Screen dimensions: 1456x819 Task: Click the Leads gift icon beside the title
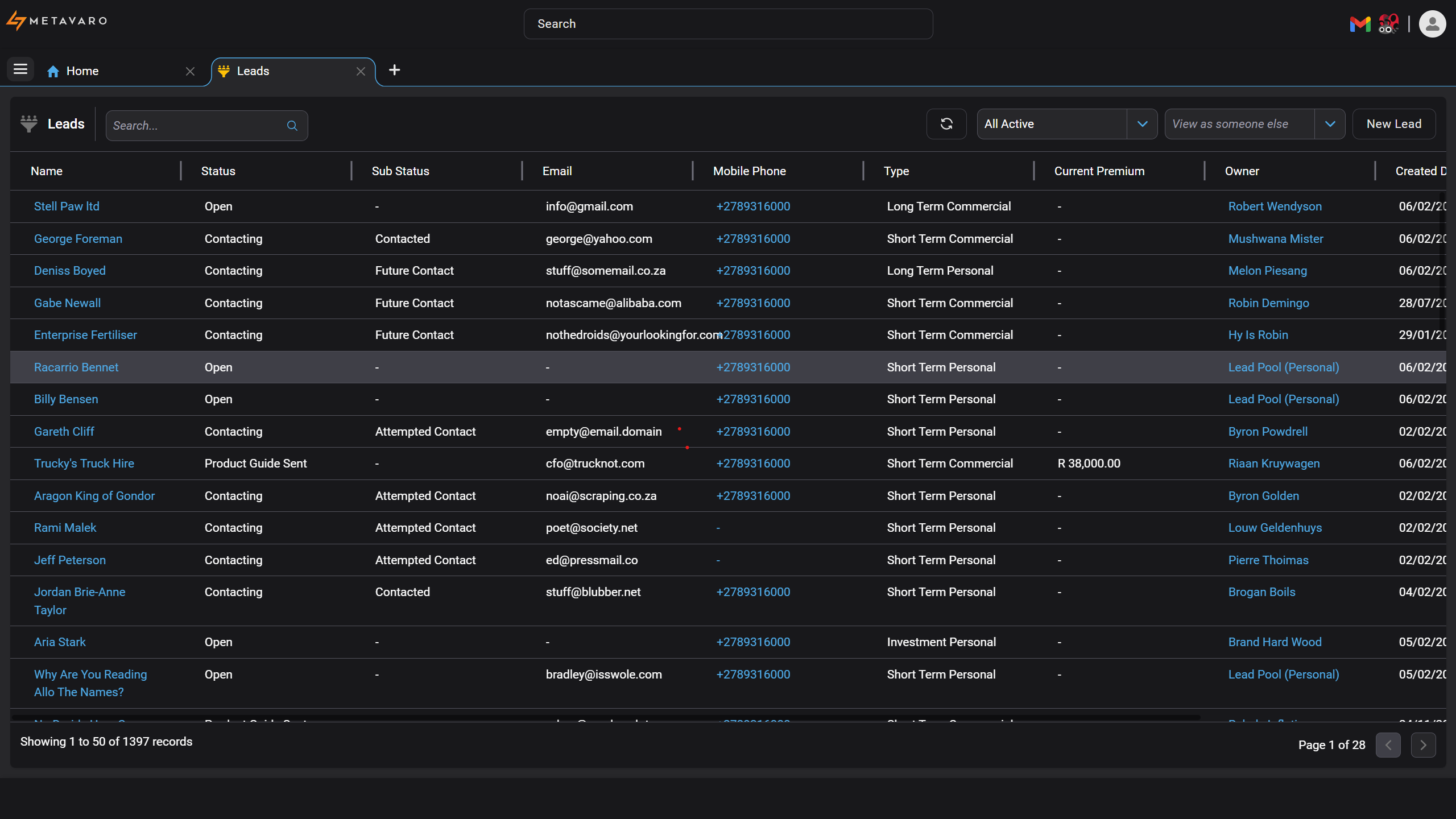[28, 123]
